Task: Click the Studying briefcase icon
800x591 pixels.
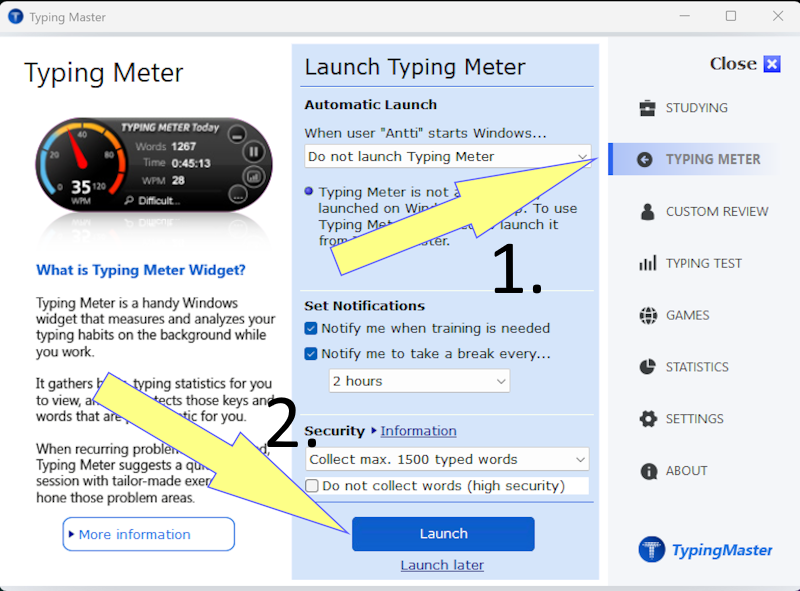Action: click(647, 108)
